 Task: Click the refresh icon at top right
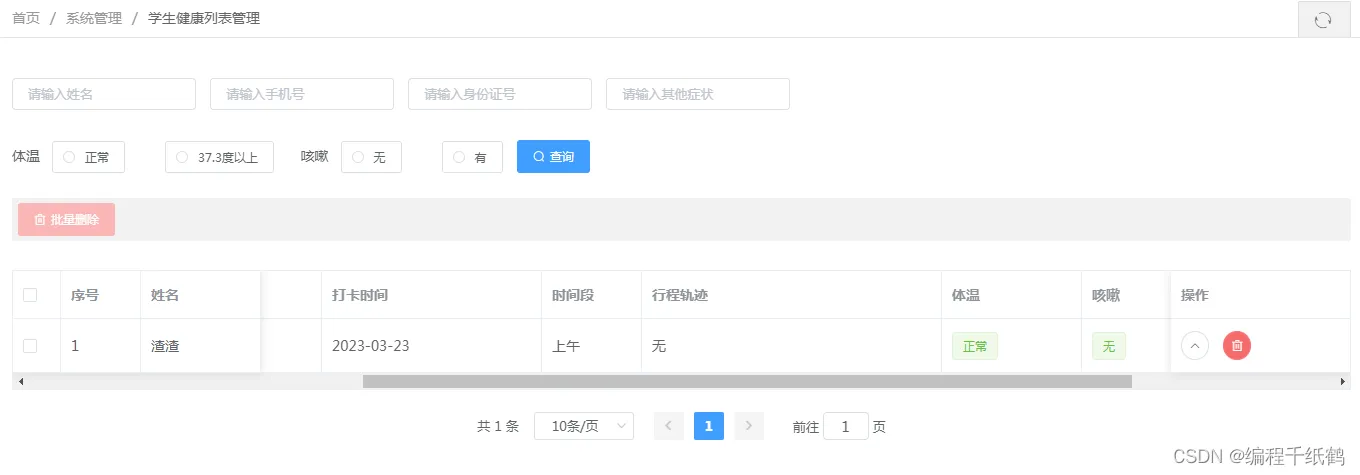(1323, 20)
